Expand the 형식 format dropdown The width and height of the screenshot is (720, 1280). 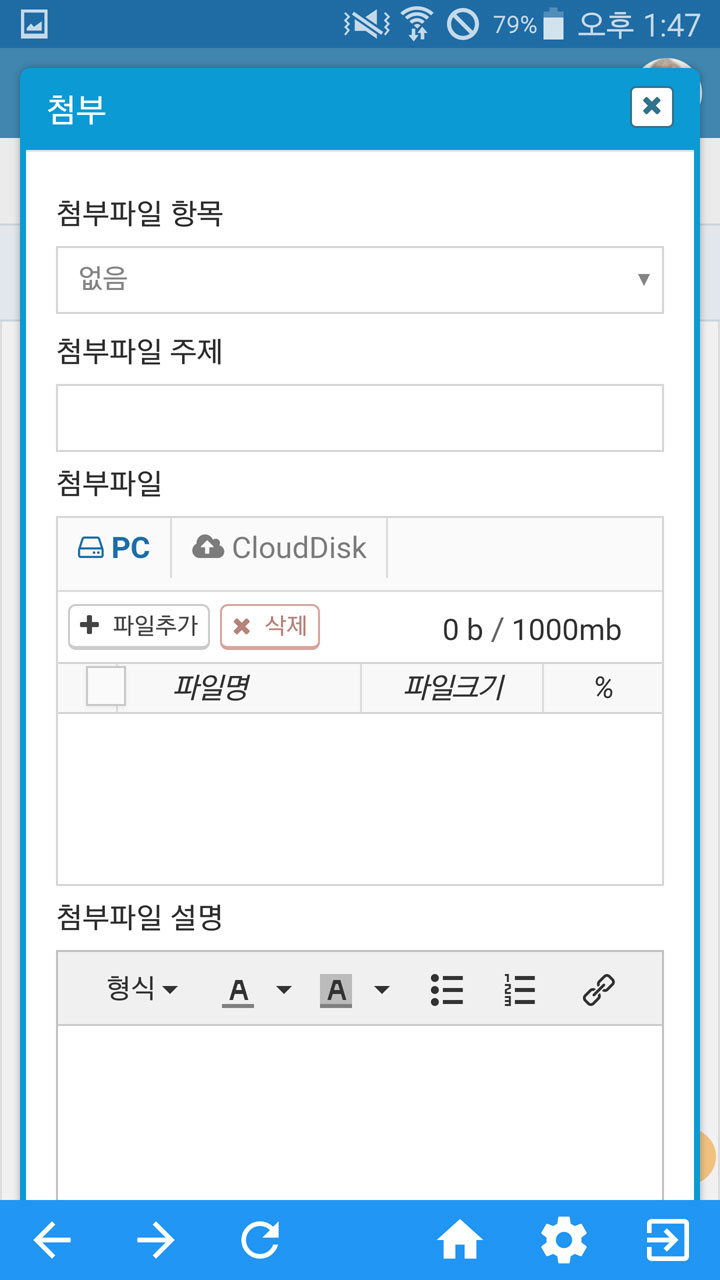pyautogui.click(x=142, y=989)
